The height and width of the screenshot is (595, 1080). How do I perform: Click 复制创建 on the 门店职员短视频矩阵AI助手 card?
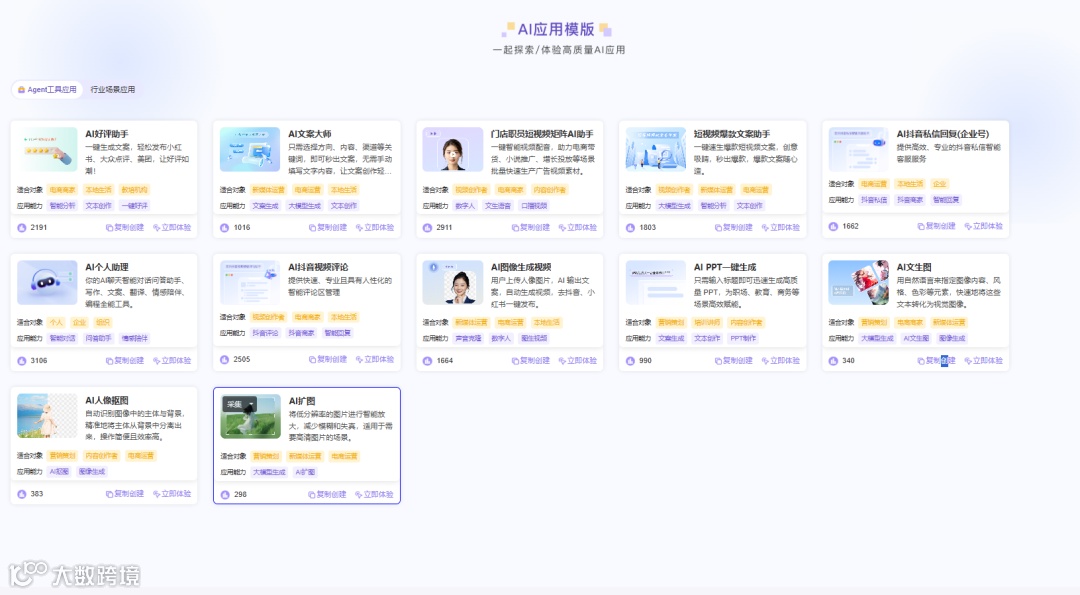point(530,227)
